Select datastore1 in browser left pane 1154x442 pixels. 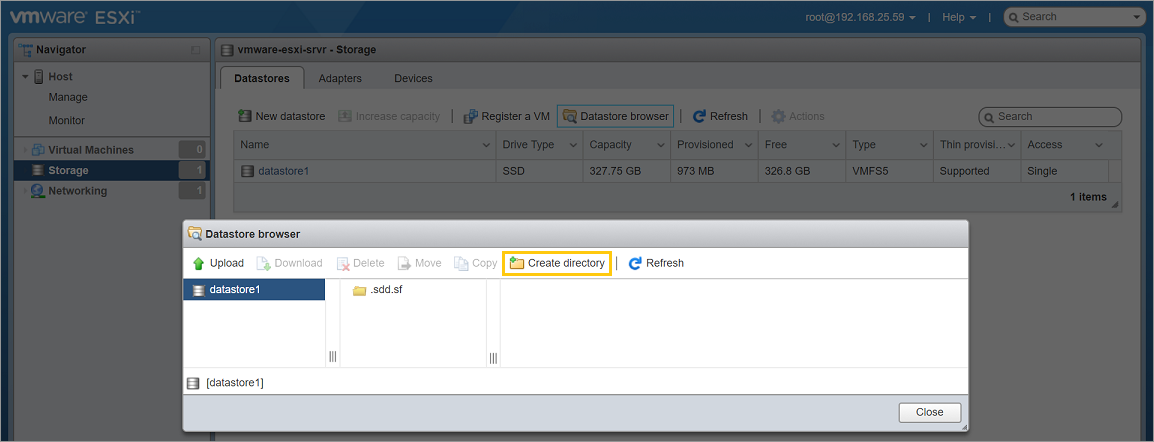[x=234, y=290]
